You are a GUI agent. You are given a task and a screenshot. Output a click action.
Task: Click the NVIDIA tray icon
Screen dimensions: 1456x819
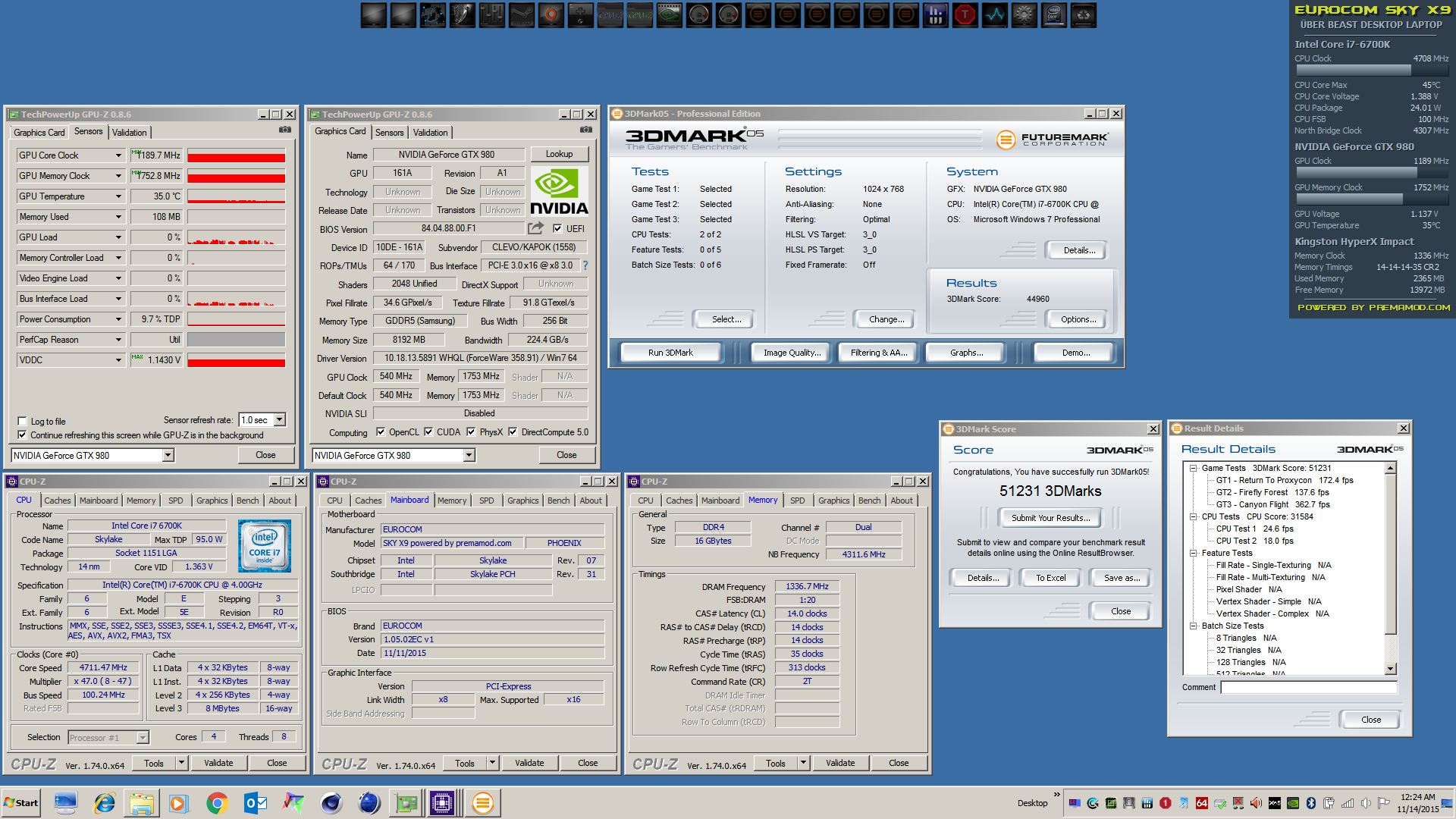point(1293,803)
